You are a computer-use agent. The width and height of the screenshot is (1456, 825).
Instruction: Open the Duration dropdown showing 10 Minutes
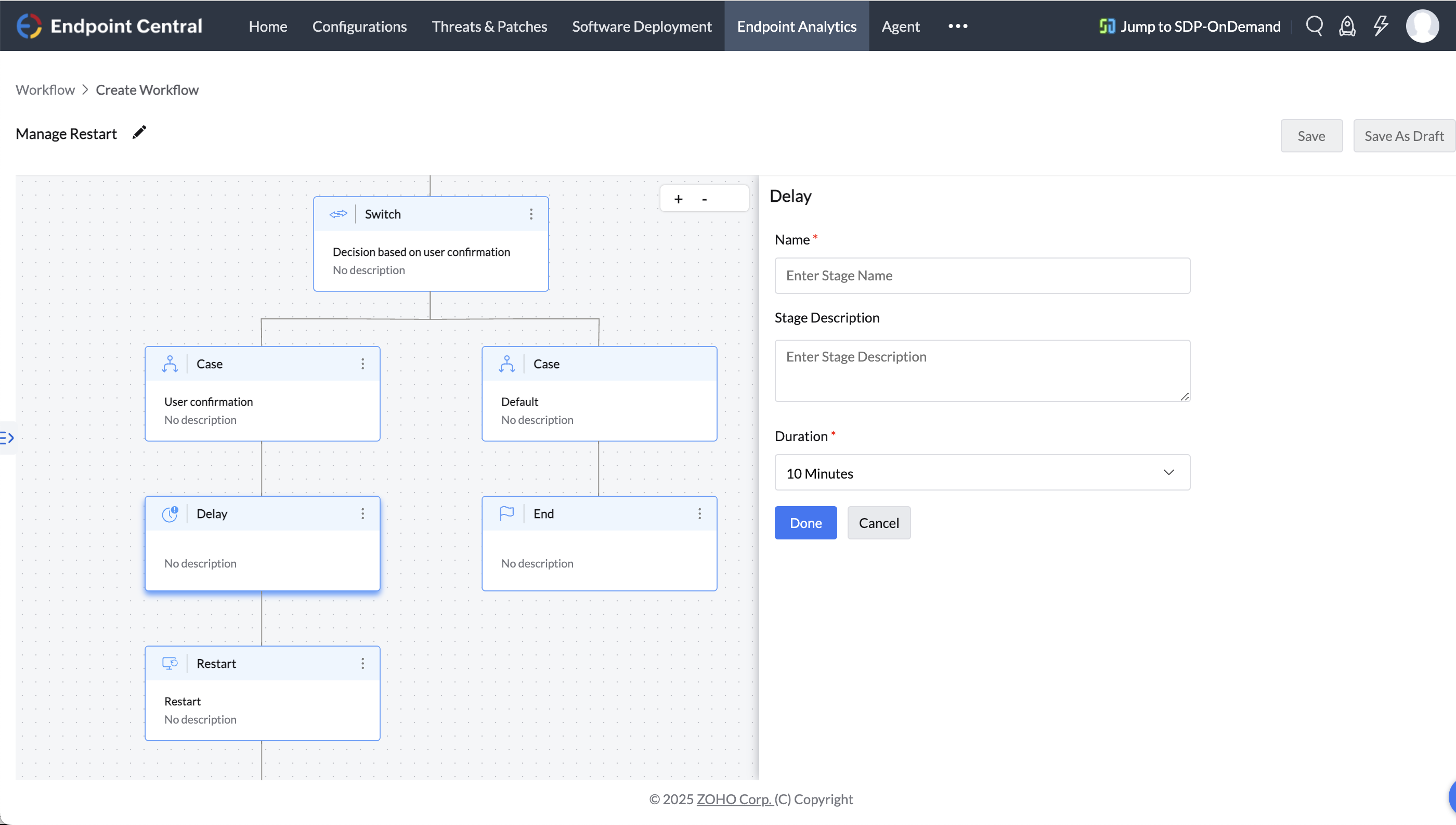(982, 472)
